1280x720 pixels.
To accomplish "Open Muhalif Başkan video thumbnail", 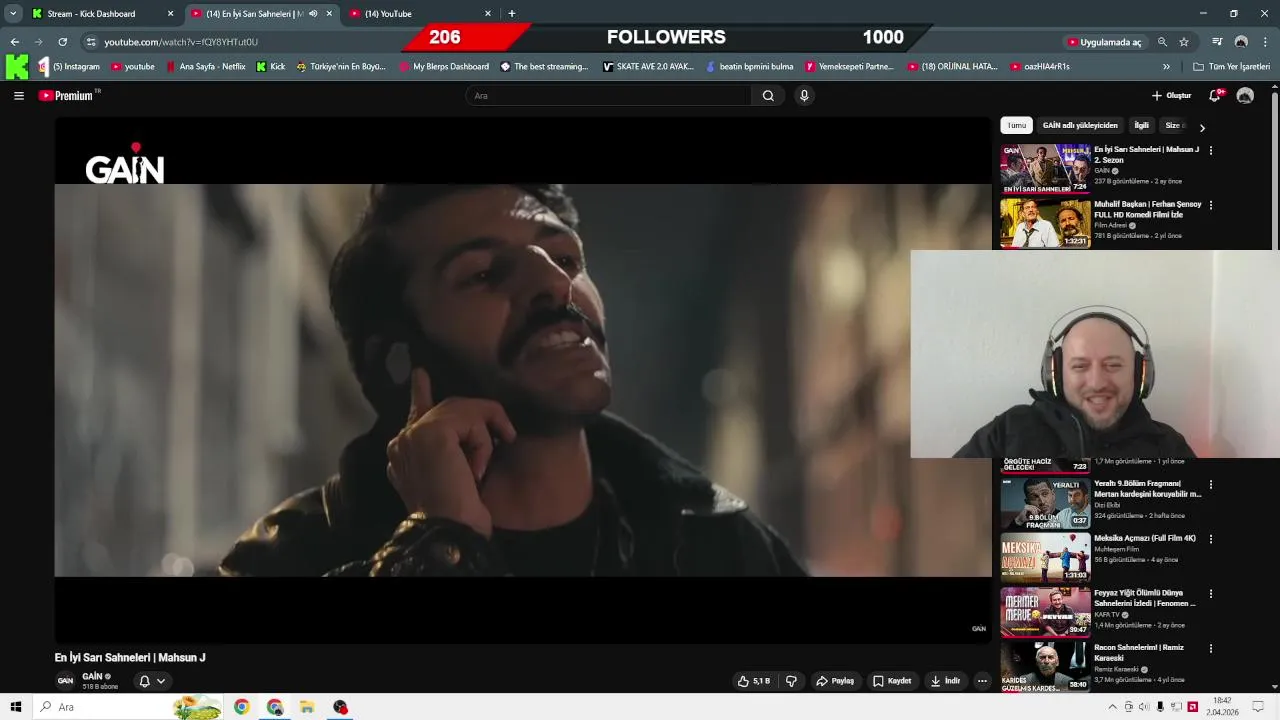I will pos(1045,223).
